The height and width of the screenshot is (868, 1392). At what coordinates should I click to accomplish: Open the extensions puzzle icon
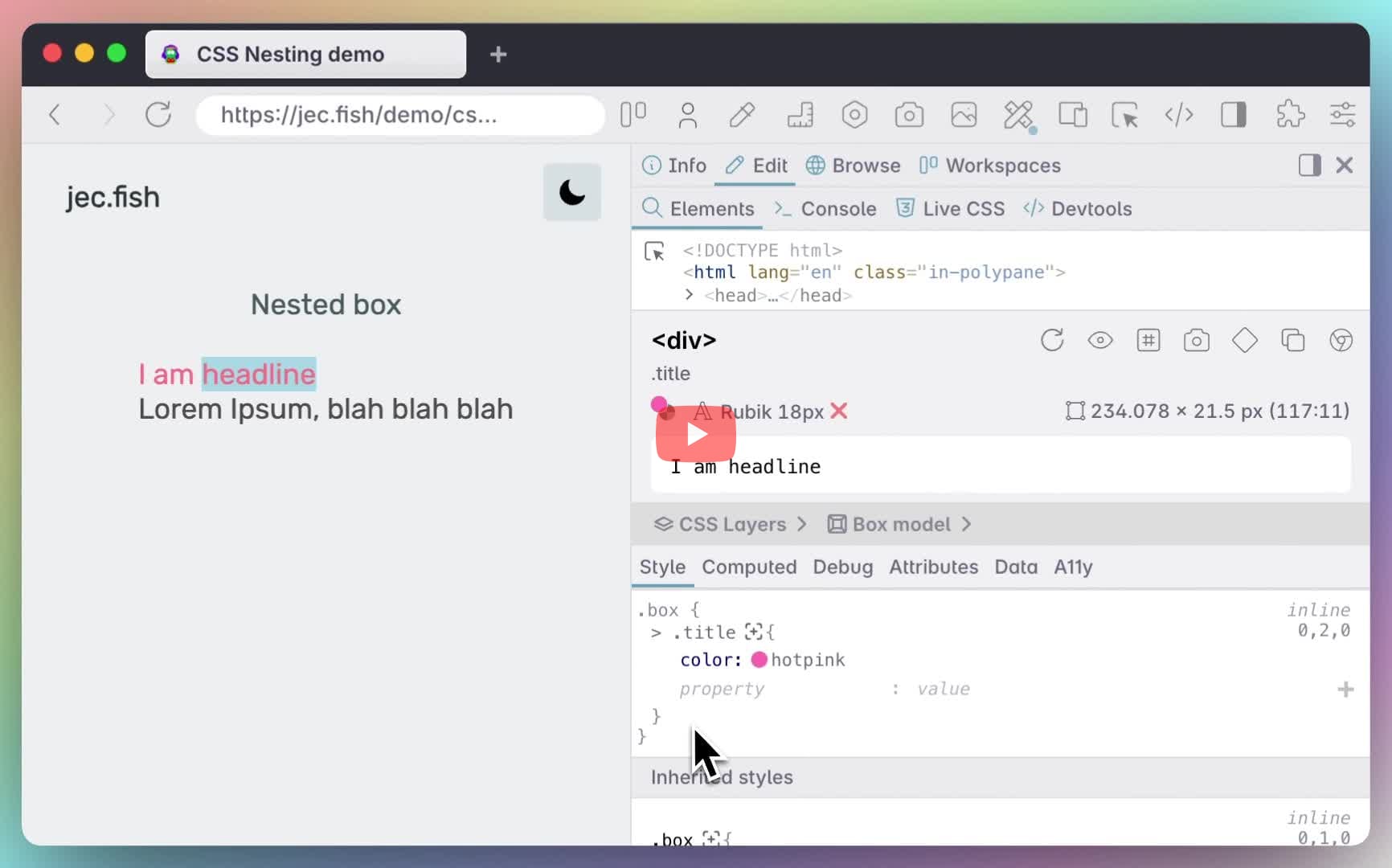[1290, 115]
